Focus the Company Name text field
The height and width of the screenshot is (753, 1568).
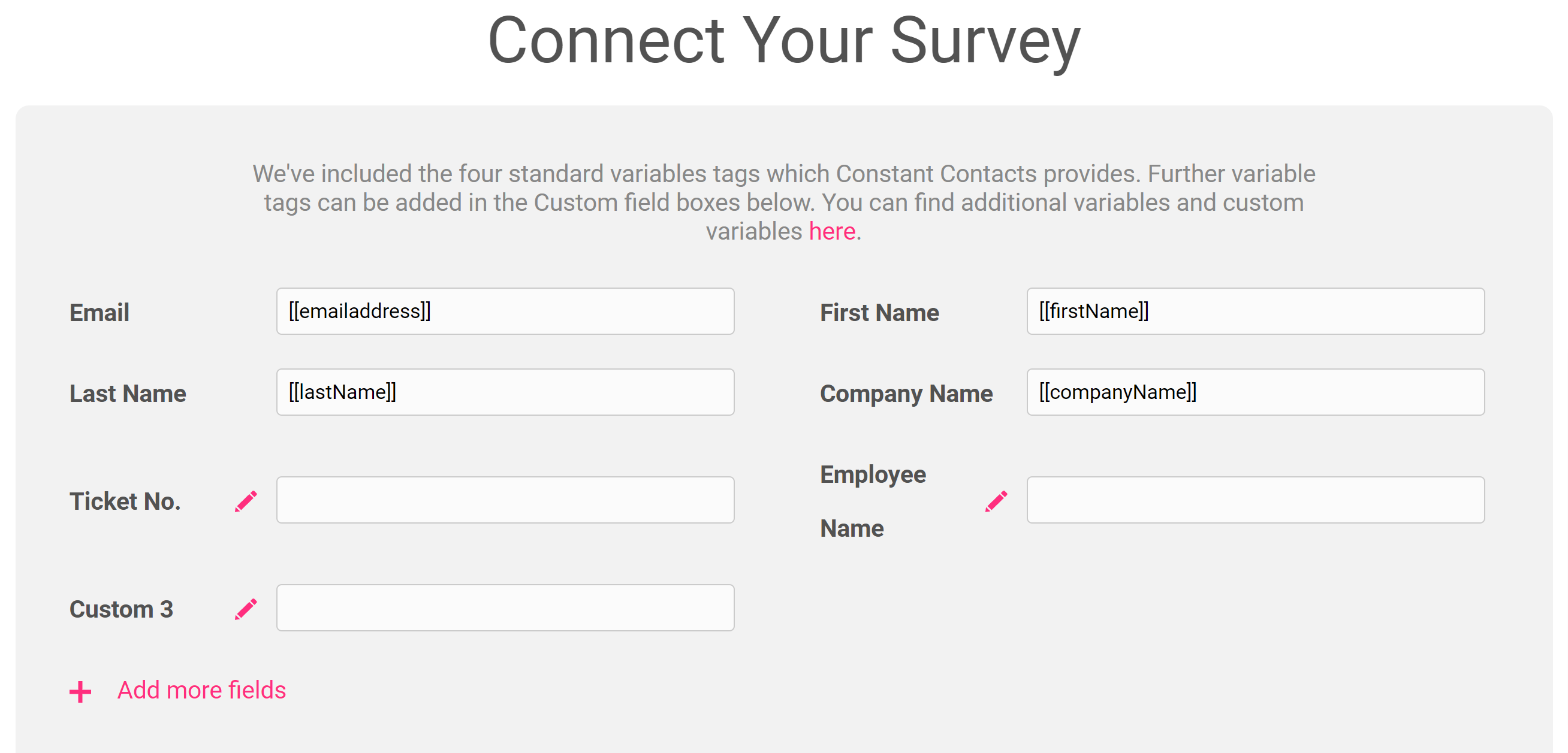pyautogui.click(x=1256, y=392)
